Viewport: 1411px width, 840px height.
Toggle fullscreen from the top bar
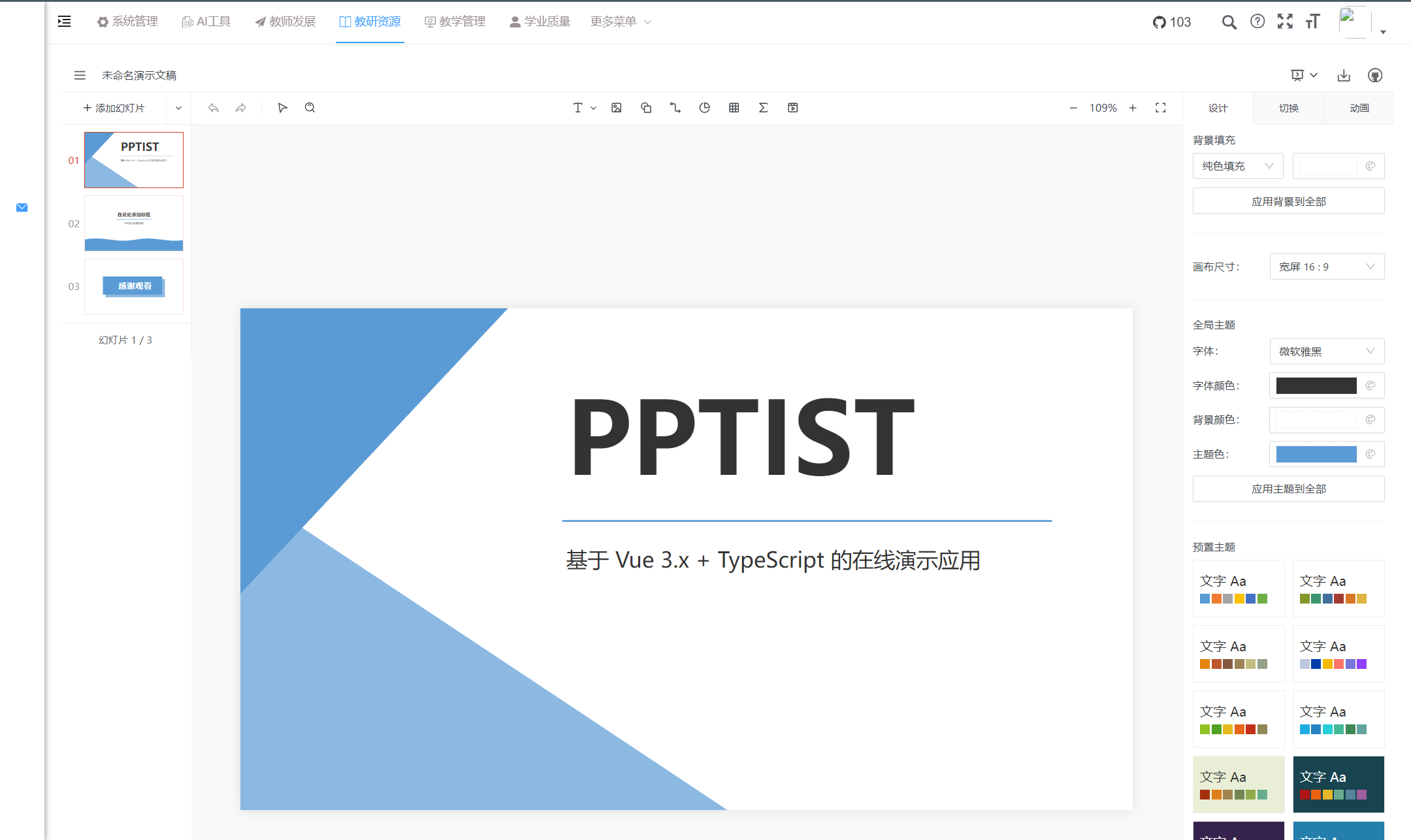[1285, 22]
